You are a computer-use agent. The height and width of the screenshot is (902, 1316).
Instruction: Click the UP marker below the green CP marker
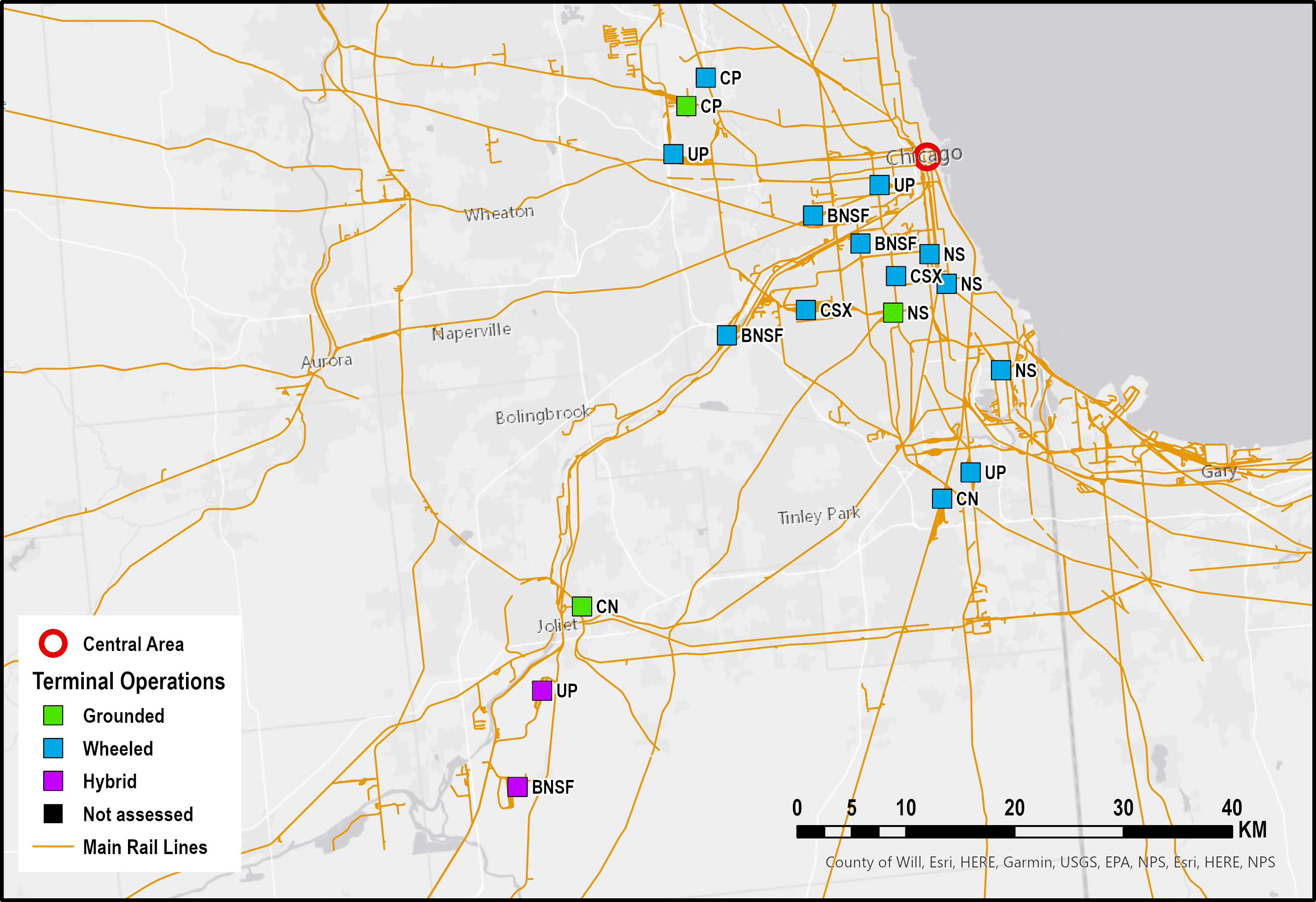coord(673,154)
